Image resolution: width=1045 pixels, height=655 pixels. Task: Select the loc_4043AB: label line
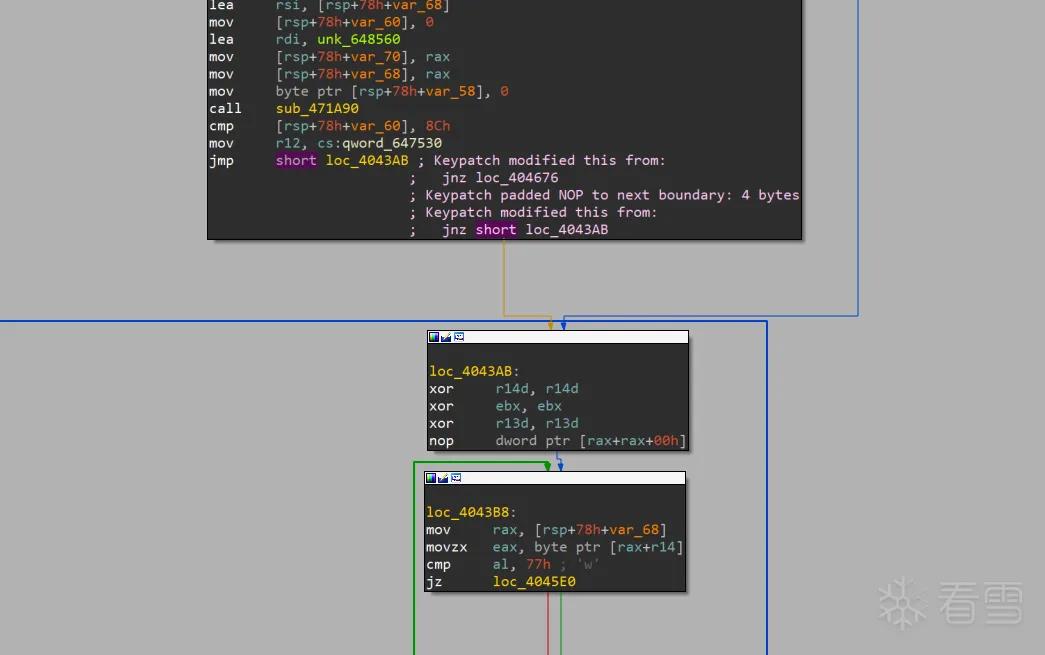click(474, 371)
